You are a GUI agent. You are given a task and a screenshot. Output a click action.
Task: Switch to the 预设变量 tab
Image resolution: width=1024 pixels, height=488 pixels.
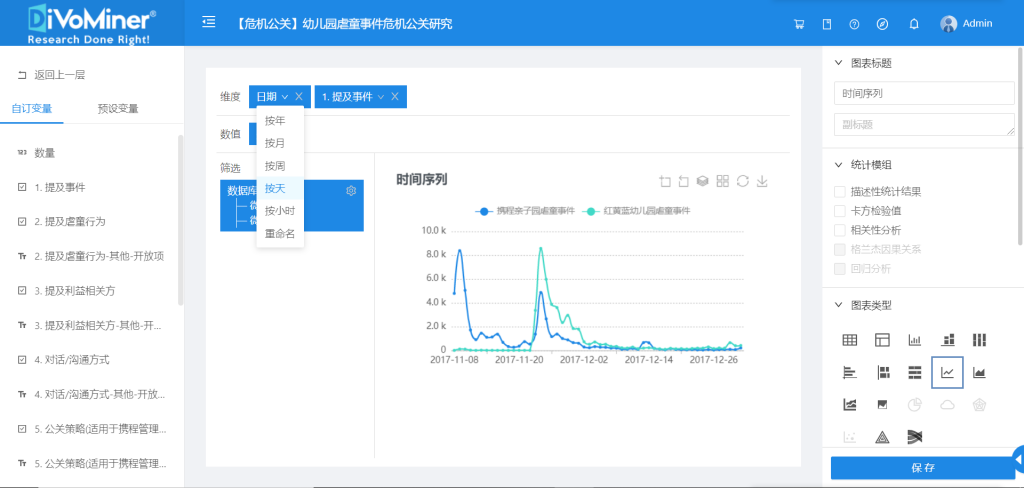118,109
